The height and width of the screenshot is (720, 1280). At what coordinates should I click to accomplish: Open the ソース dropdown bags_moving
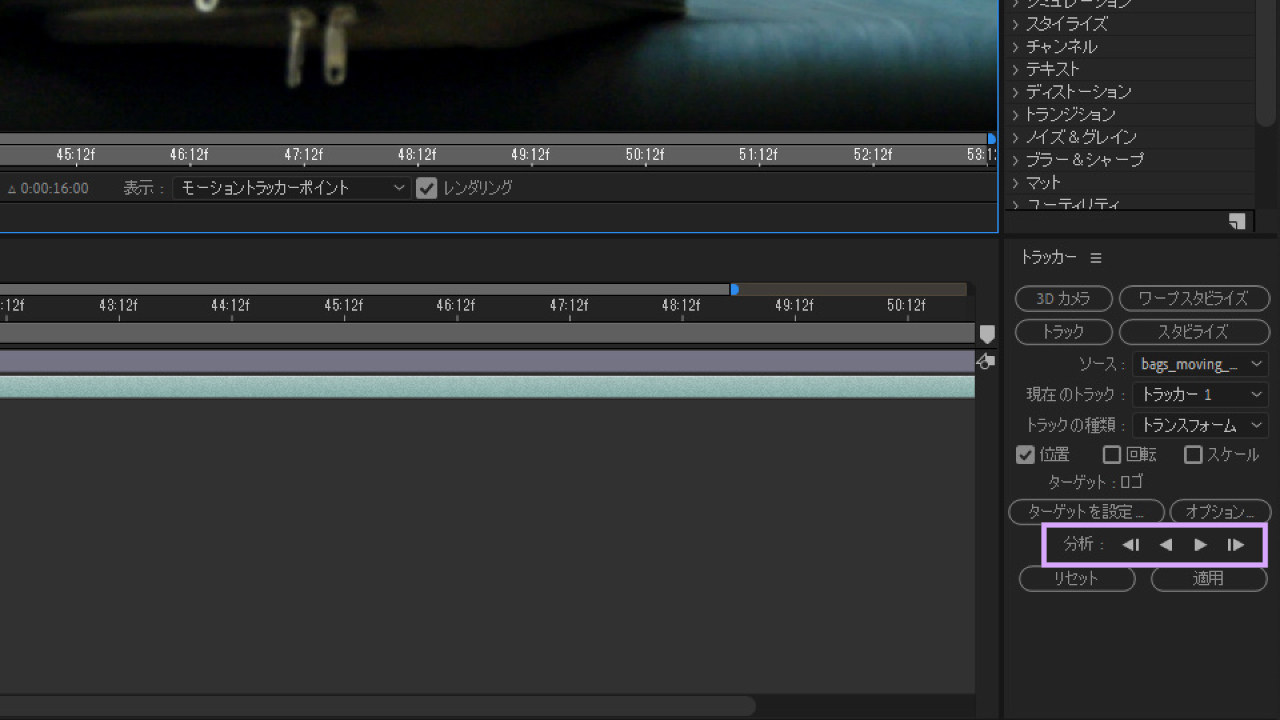(1200, 364)
